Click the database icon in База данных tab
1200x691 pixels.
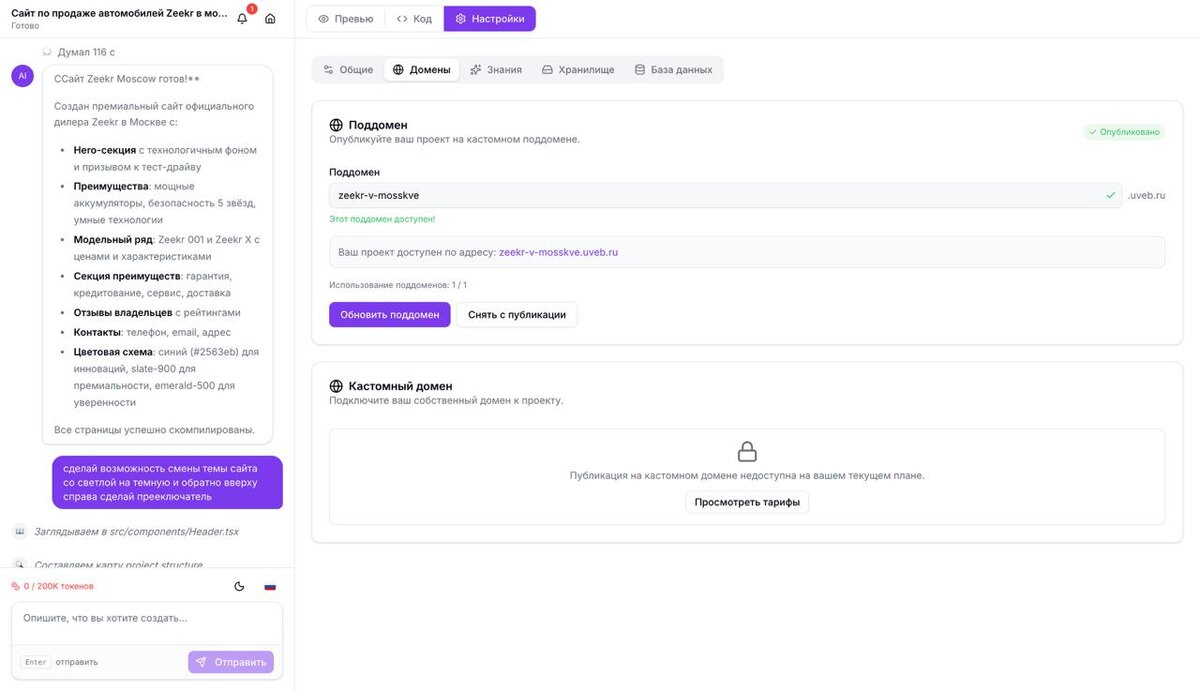pos(639,70)
